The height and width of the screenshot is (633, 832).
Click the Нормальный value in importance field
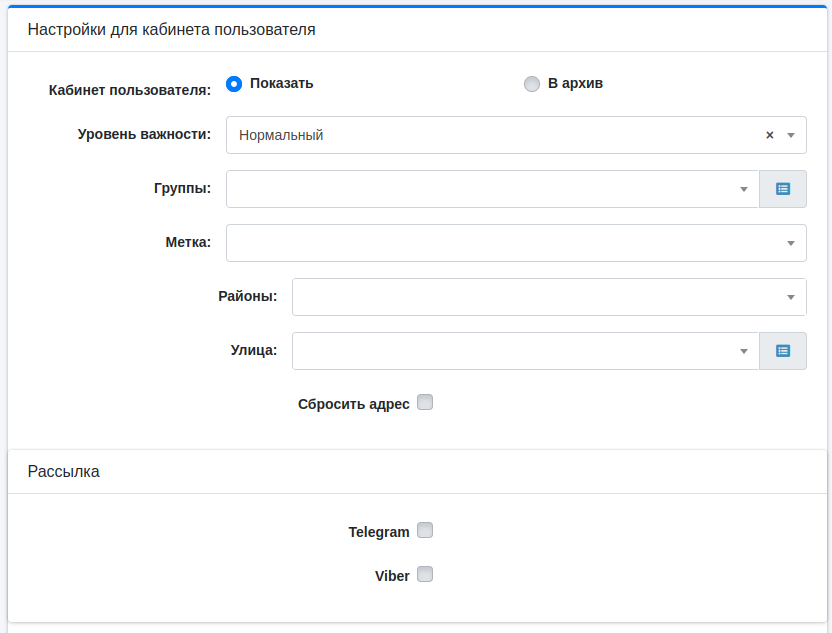(x=282, y=135)
